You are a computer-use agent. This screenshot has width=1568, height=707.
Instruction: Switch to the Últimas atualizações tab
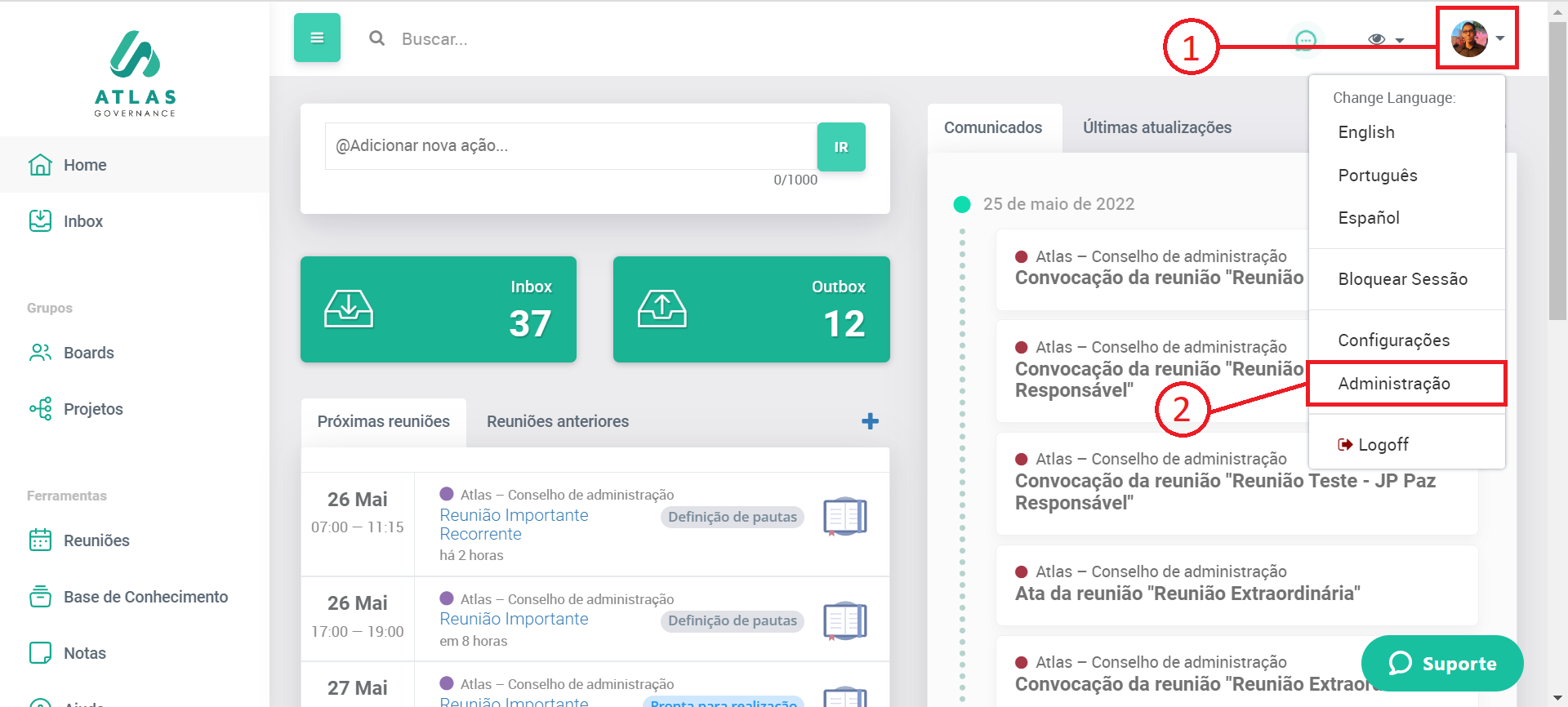tap(1156, 127)
